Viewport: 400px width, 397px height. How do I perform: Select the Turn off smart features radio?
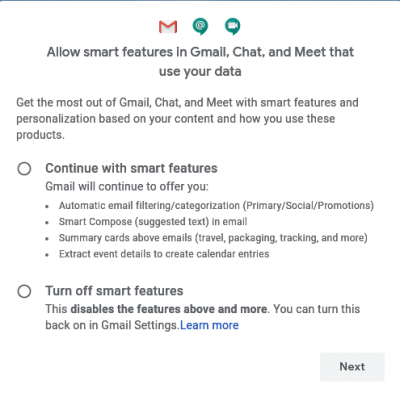pyautogui.click(x=24, y=291)
